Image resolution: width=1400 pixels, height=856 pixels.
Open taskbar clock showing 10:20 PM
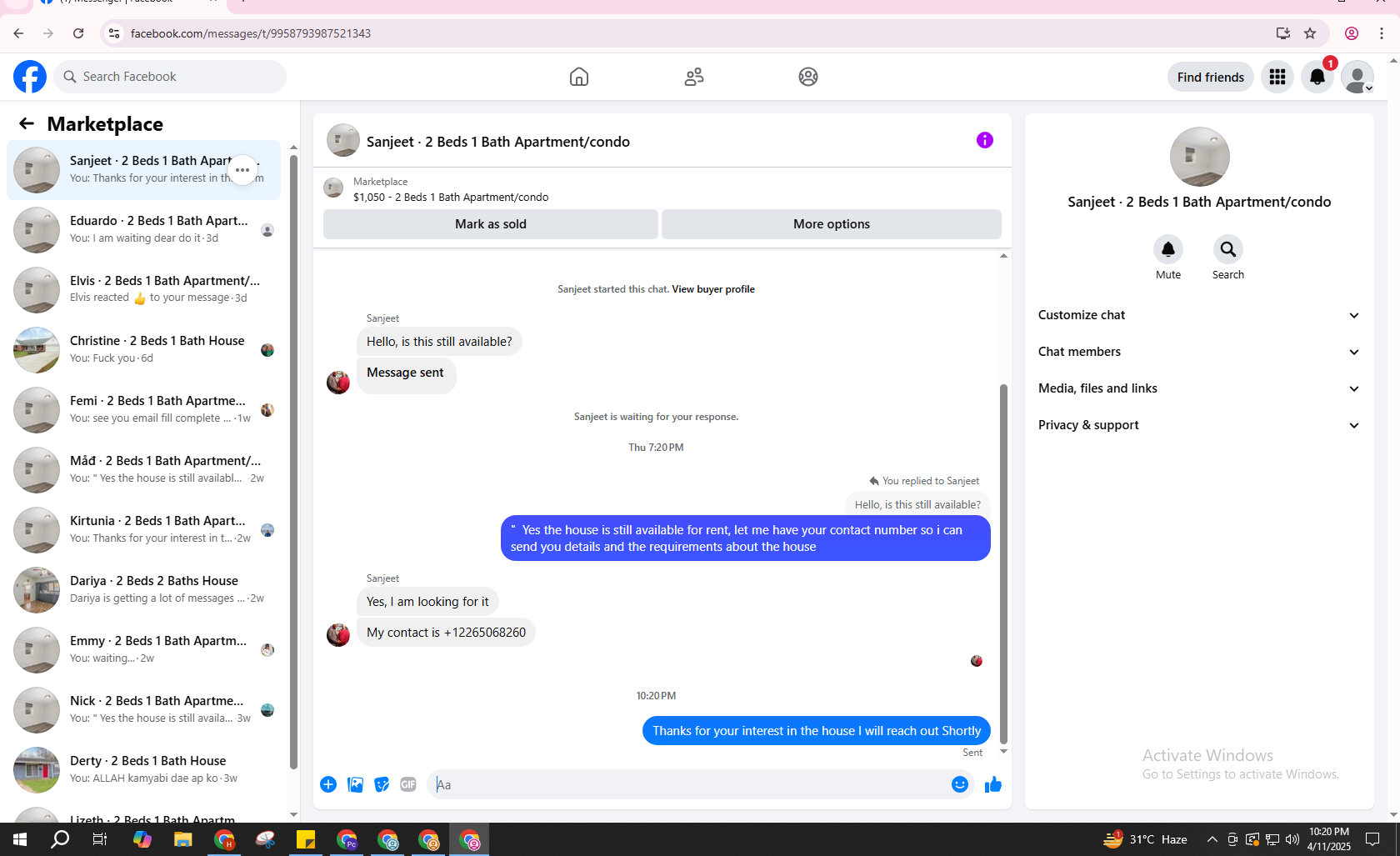tap(1329, 839)
